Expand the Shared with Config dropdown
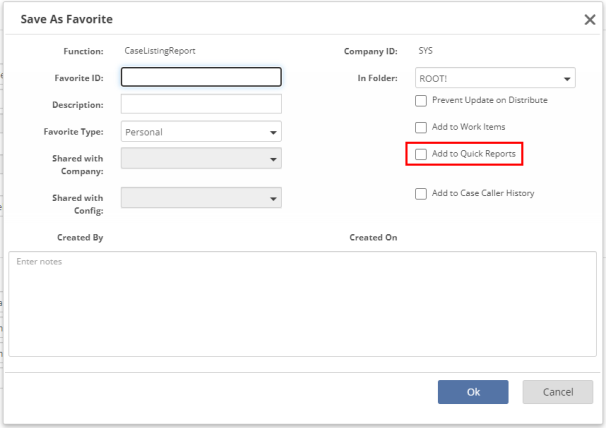This screenshot has width=606, height=428. pos(201,198)
